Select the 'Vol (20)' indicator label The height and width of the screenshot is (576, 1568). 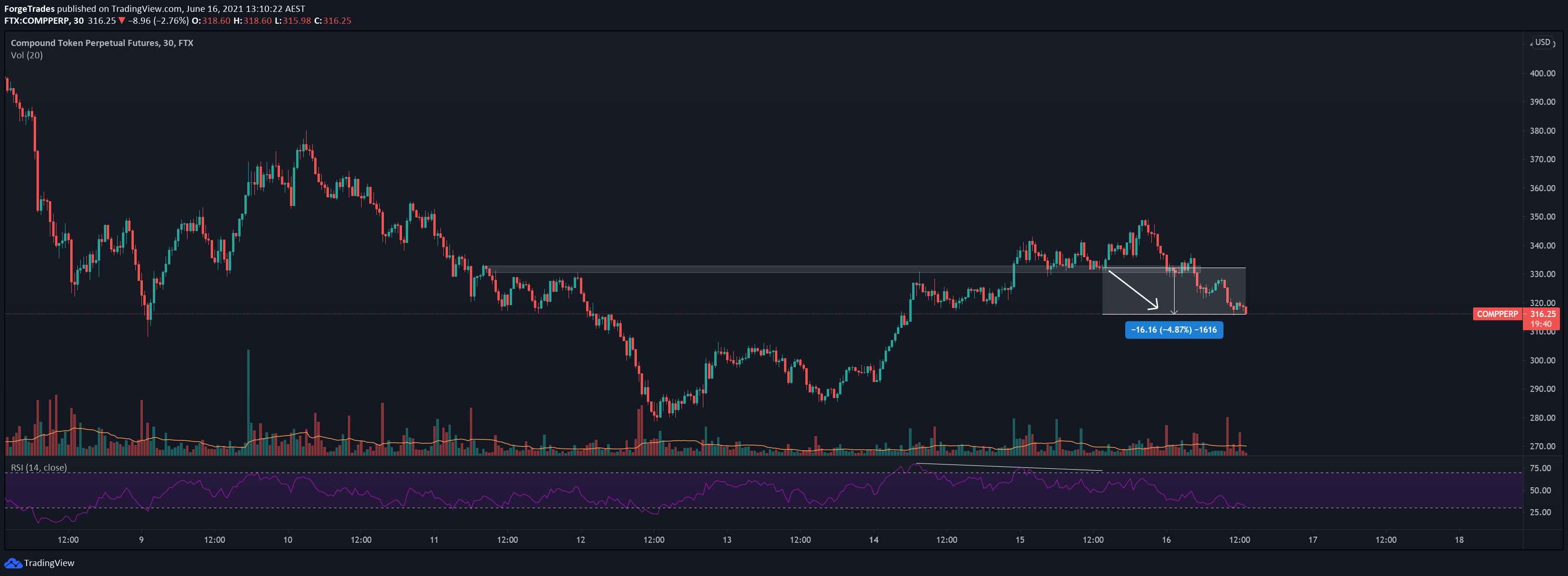point(27,56)
